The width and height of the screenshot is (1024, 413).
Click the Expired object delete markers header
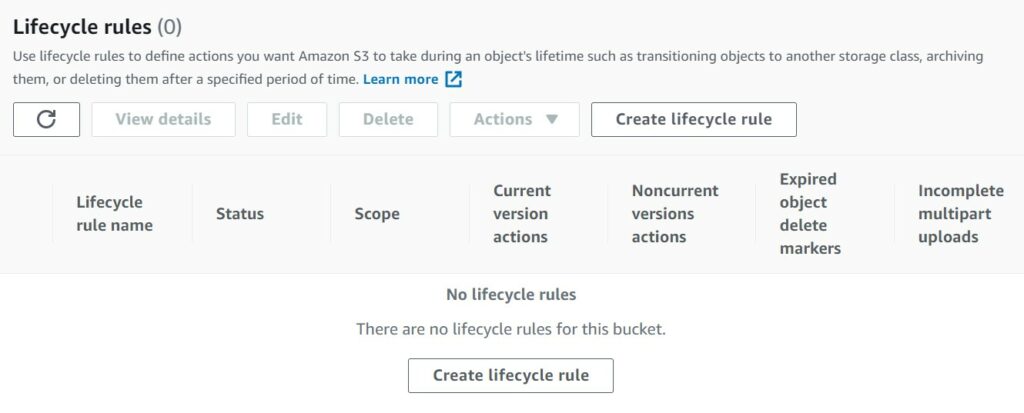810,214
